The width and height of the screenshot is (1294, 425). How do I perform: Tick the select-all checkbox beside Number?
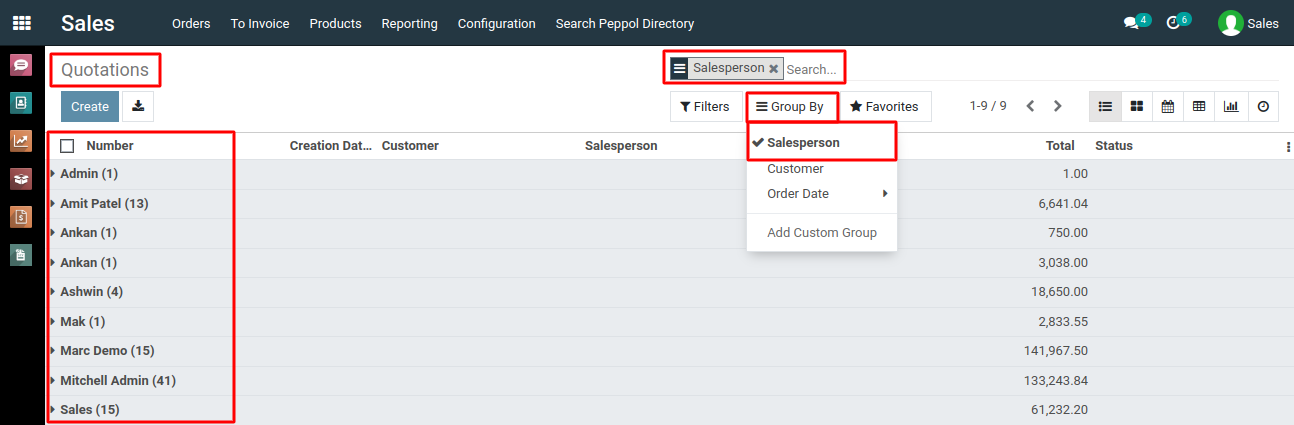click(x=67, y=146)
